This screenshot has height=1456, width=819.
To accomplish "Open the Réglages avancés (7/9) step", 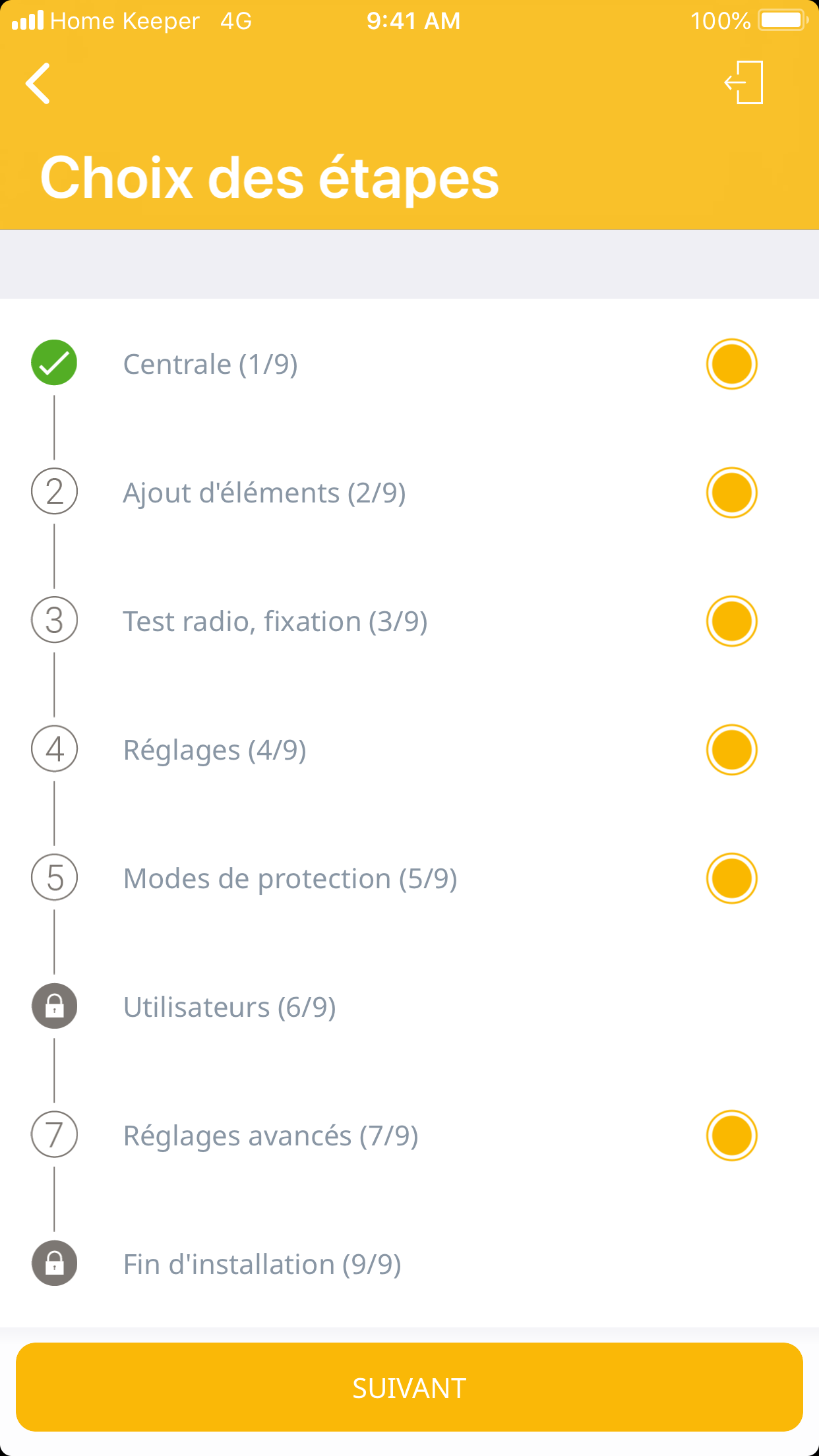I will point(270,1136).
